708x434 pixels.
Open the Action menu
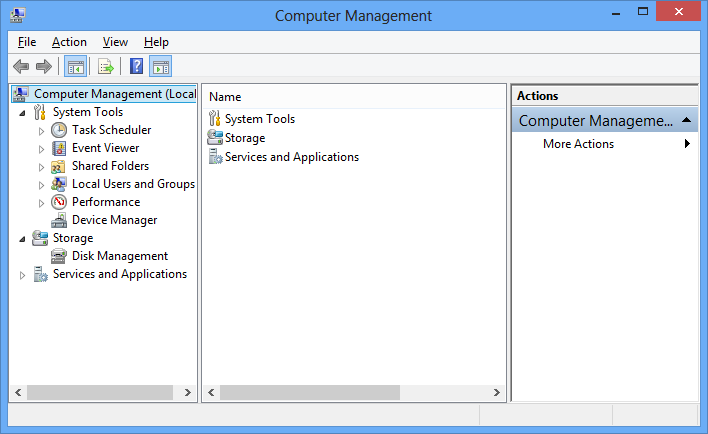[69, 42]
